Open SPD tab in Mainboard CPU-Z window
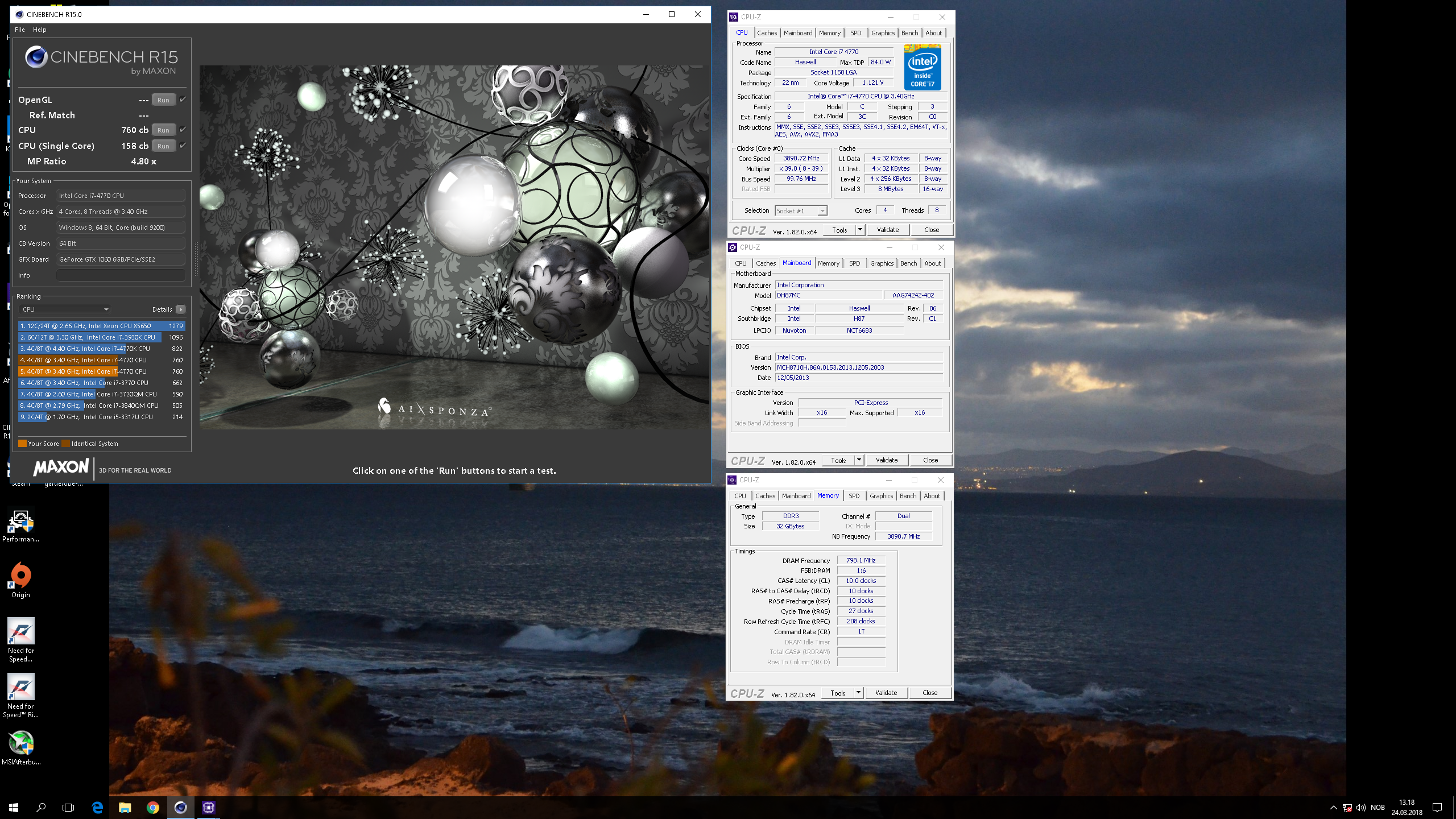The width and height of the screenshot is (1456, 819). point(854,263)
